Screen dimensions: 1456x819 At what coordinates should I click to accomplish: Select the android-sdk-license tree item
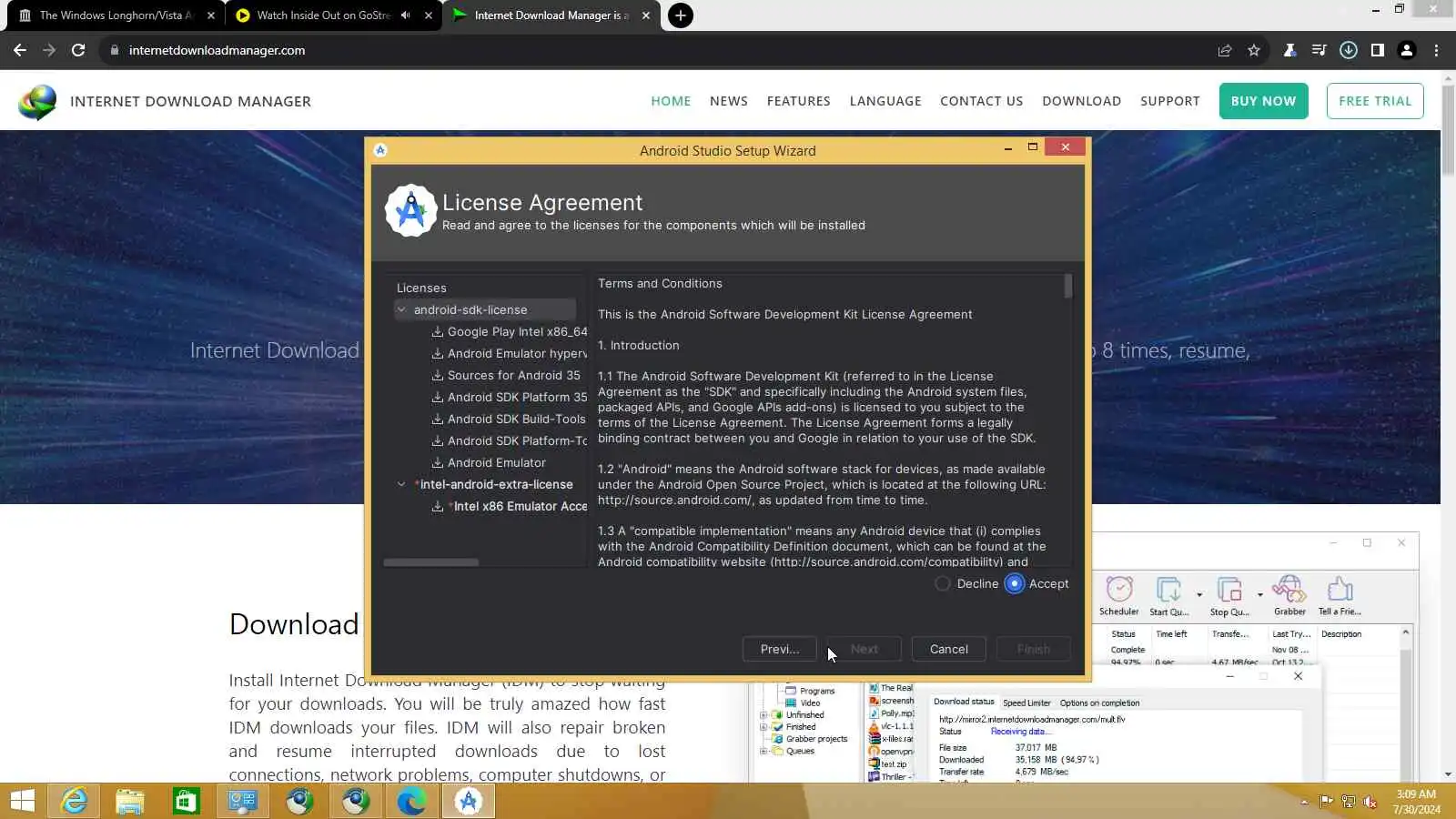point(470,310)
